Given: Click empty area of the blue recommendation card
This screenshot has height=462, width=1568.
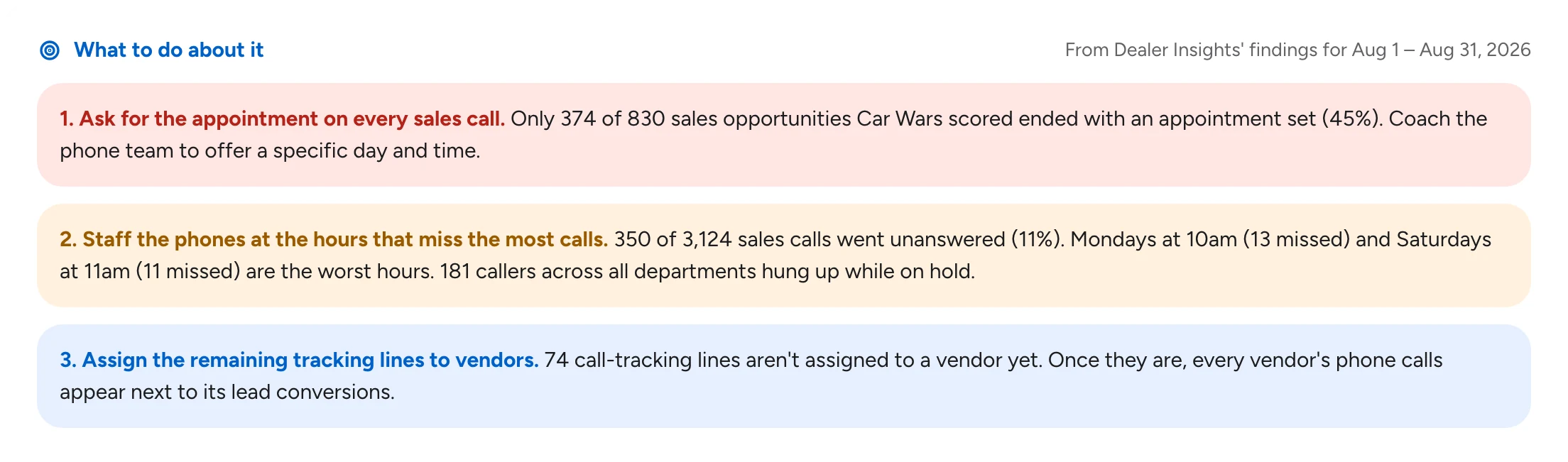Looking at the screenshot, I should (x=923, y=397).
